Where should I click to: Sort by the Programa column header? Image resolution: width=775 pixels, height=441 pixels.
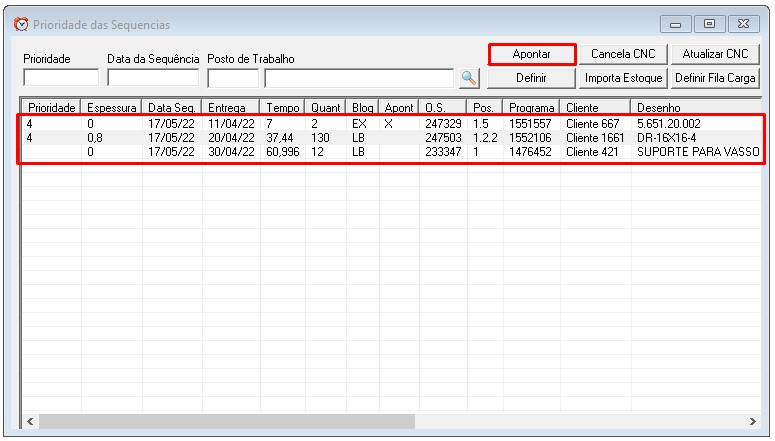coord(532,107)
